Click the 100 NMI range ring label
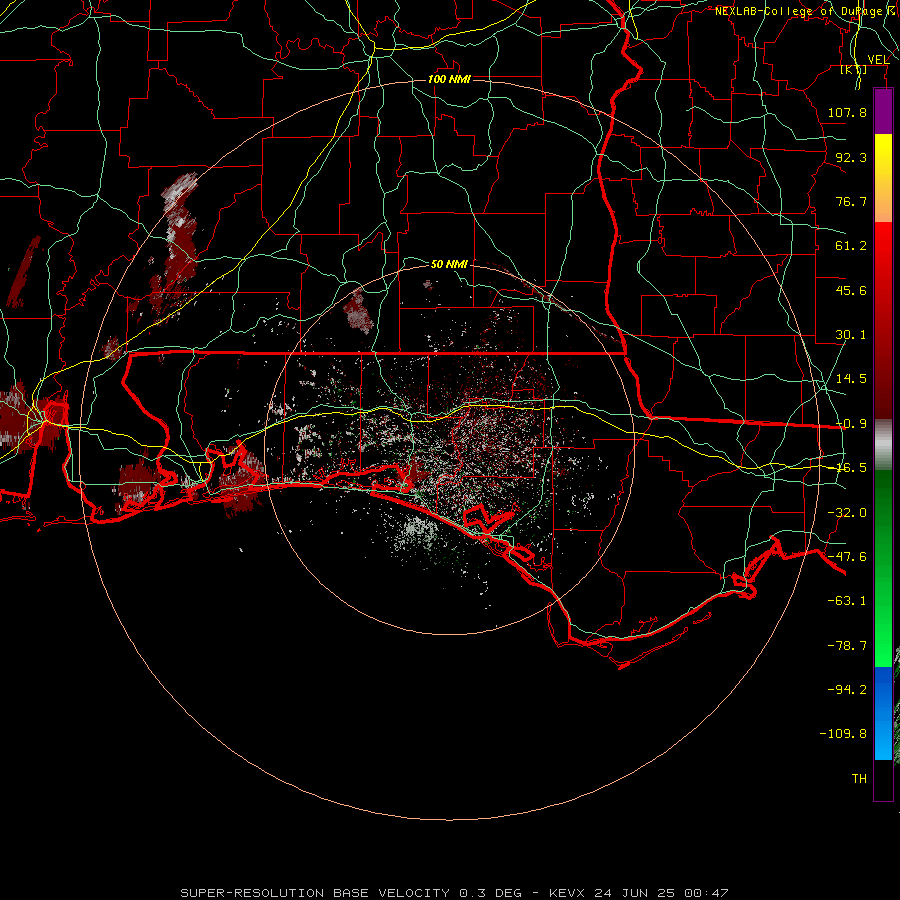The image size is (900, 900). coord(449,79)
